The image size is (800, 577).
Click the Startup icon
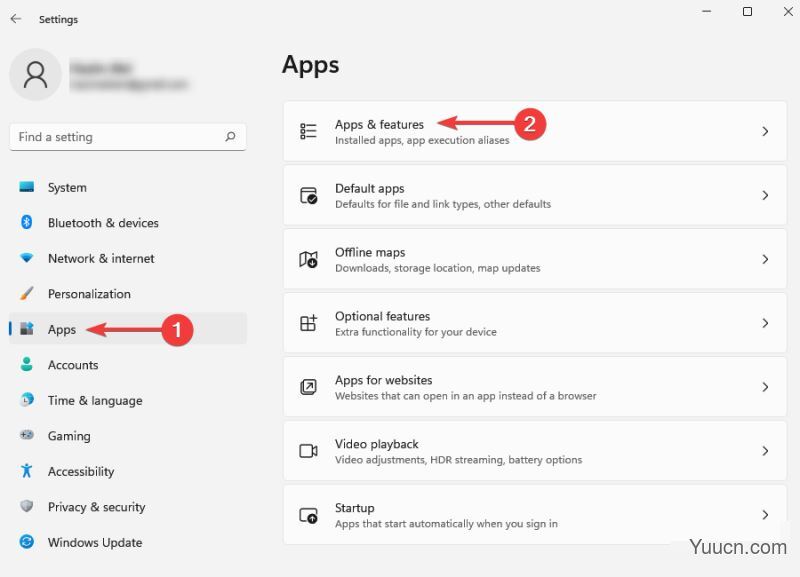[x=308, y=515]
